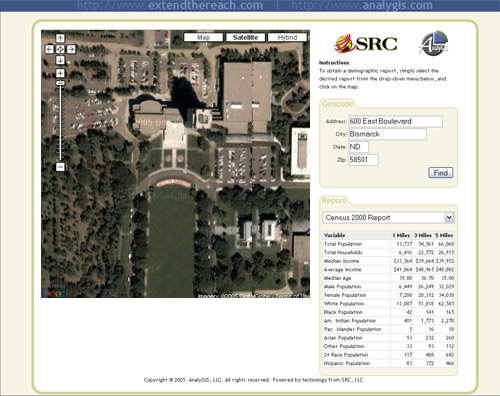Viewport: 500px width, 396px height.
Task: Switch to Hybrid view
Action: [x=287, y=37]
